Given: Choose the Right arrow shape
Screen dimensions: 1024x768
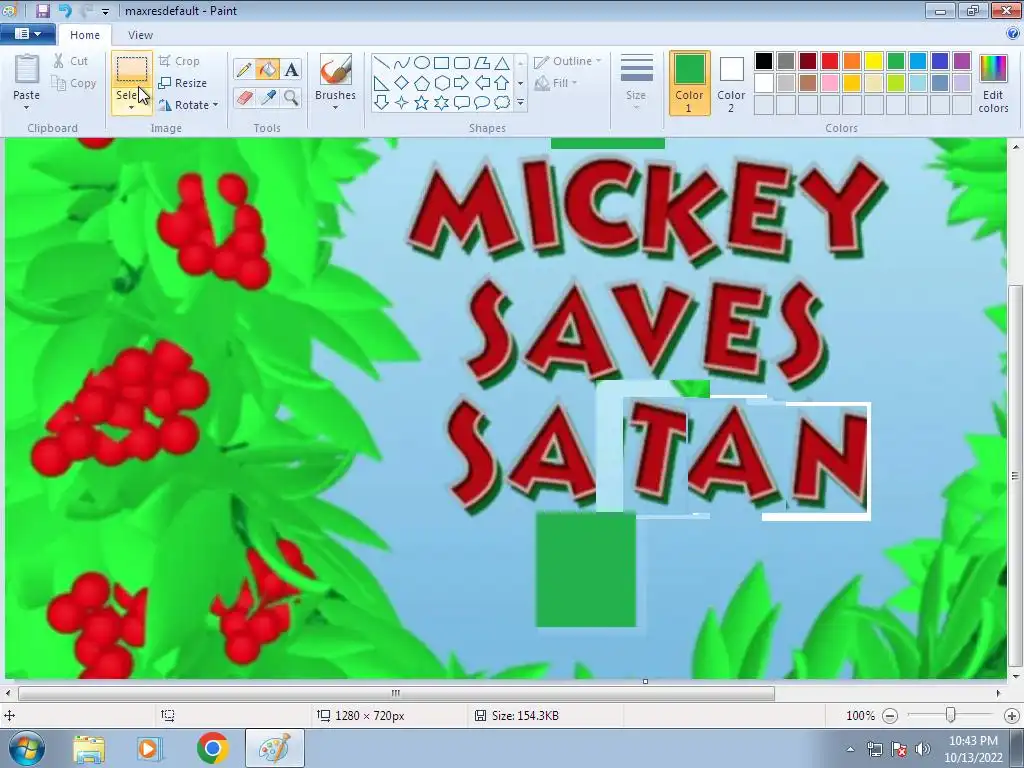Looking at the screenshot, I should click(x=462, y=83).
